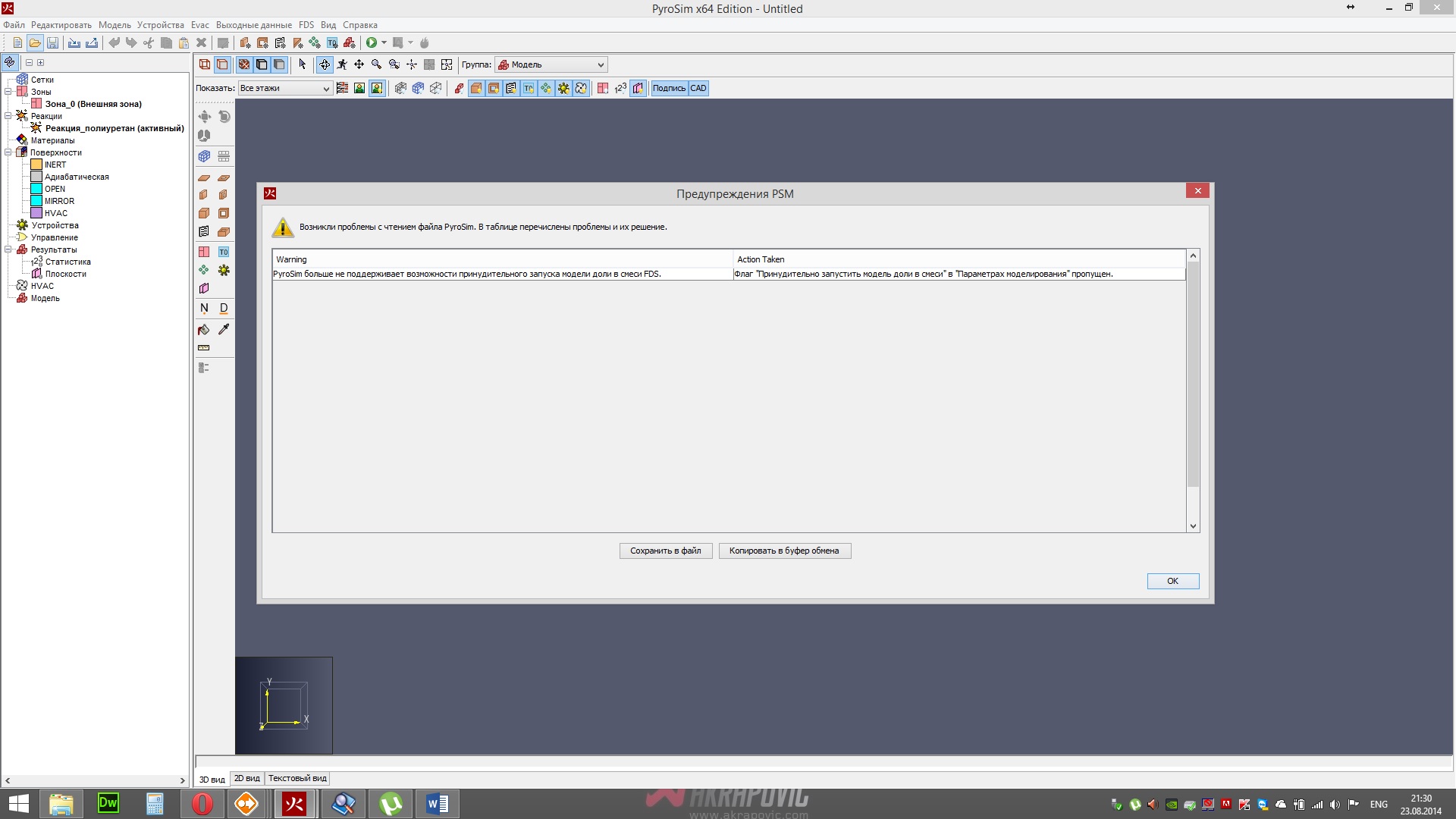Activate the Orbit view tool
The height and width of the screenshot is (819, 1456).
pyautogui.click(x=325, y=64)
